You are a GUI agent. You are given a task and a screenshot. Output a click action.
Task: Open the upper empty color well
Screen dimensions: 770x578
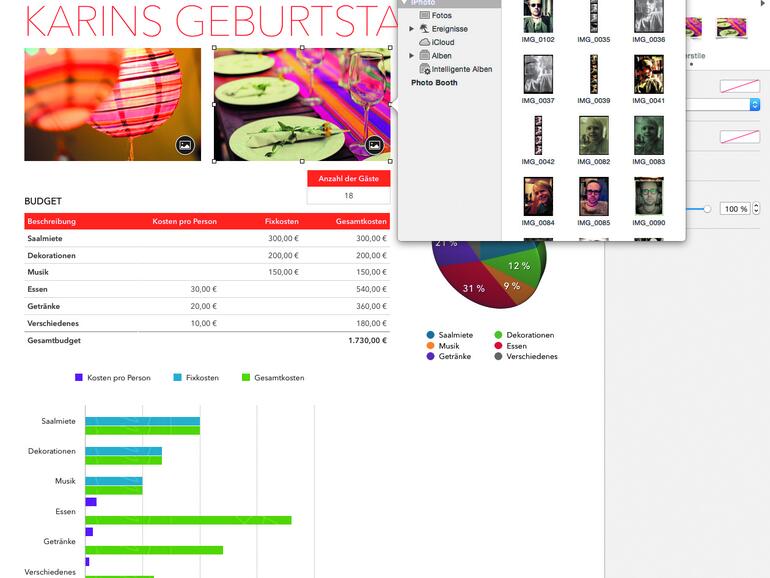(x=740, y=86)
